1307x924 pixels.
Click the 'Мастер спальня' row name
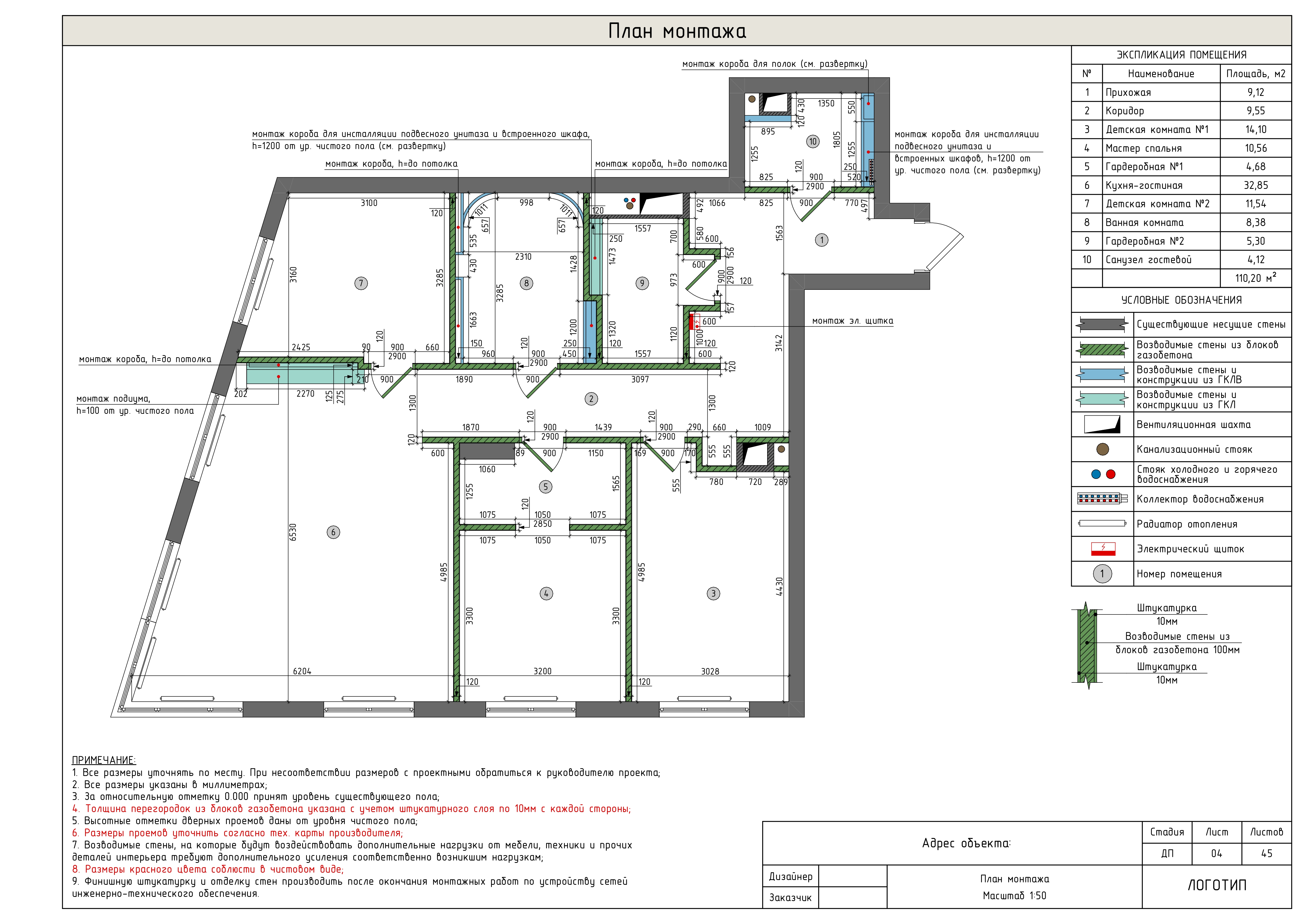1143,148
